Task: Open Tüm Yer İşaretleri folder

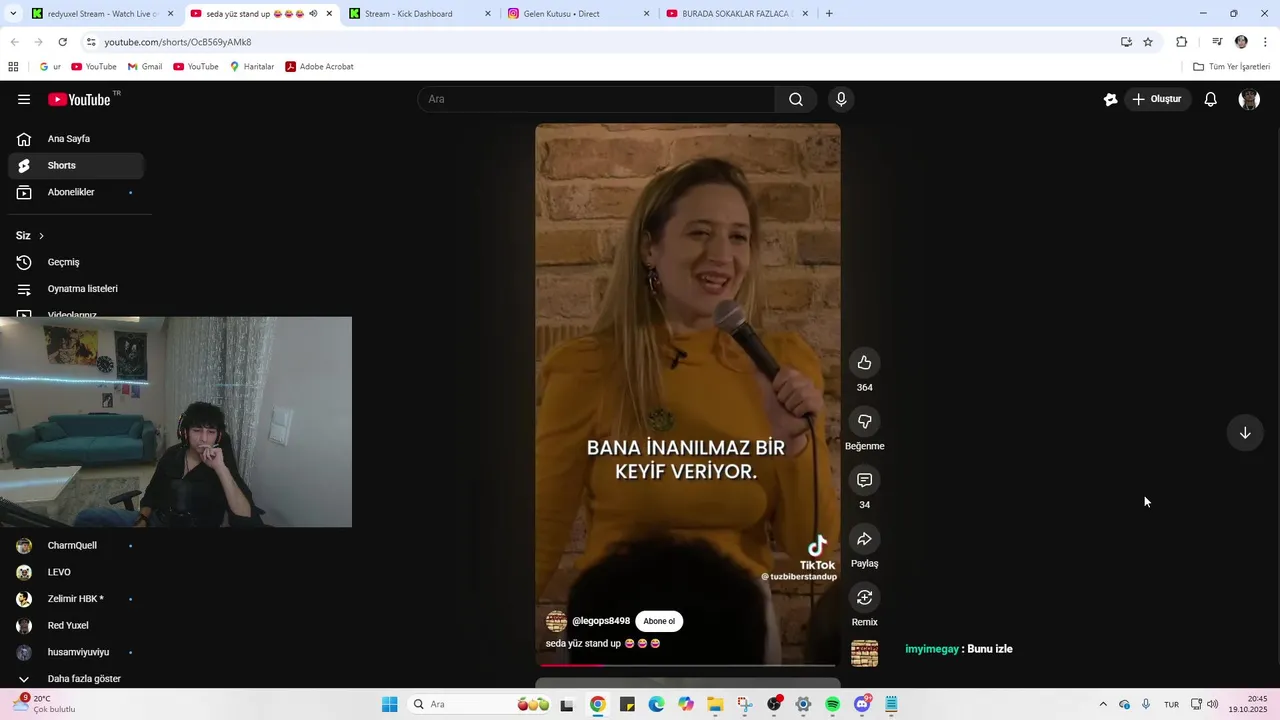Action: [x=1231, y=67]
